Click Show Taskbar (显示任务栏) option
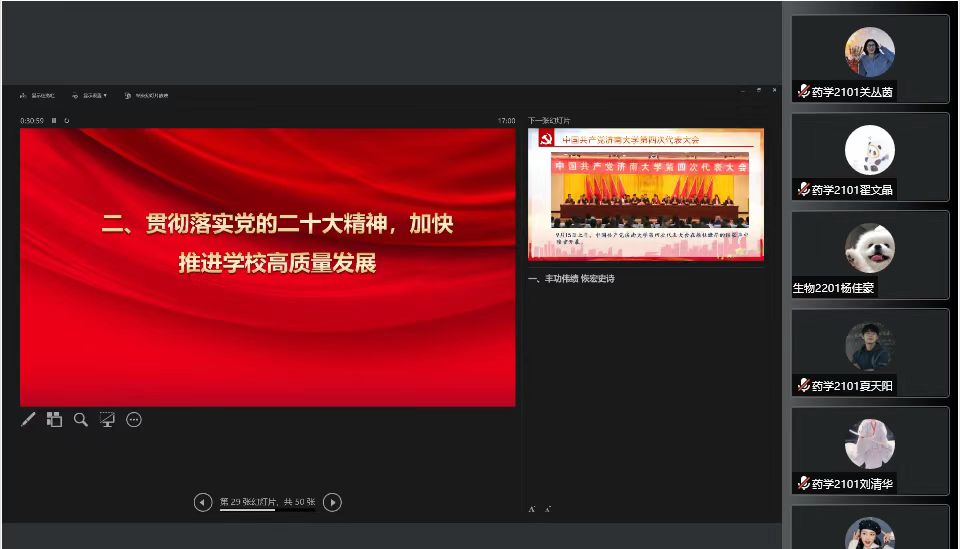Screen dimensions: 960x549 [x=38, y=96]
